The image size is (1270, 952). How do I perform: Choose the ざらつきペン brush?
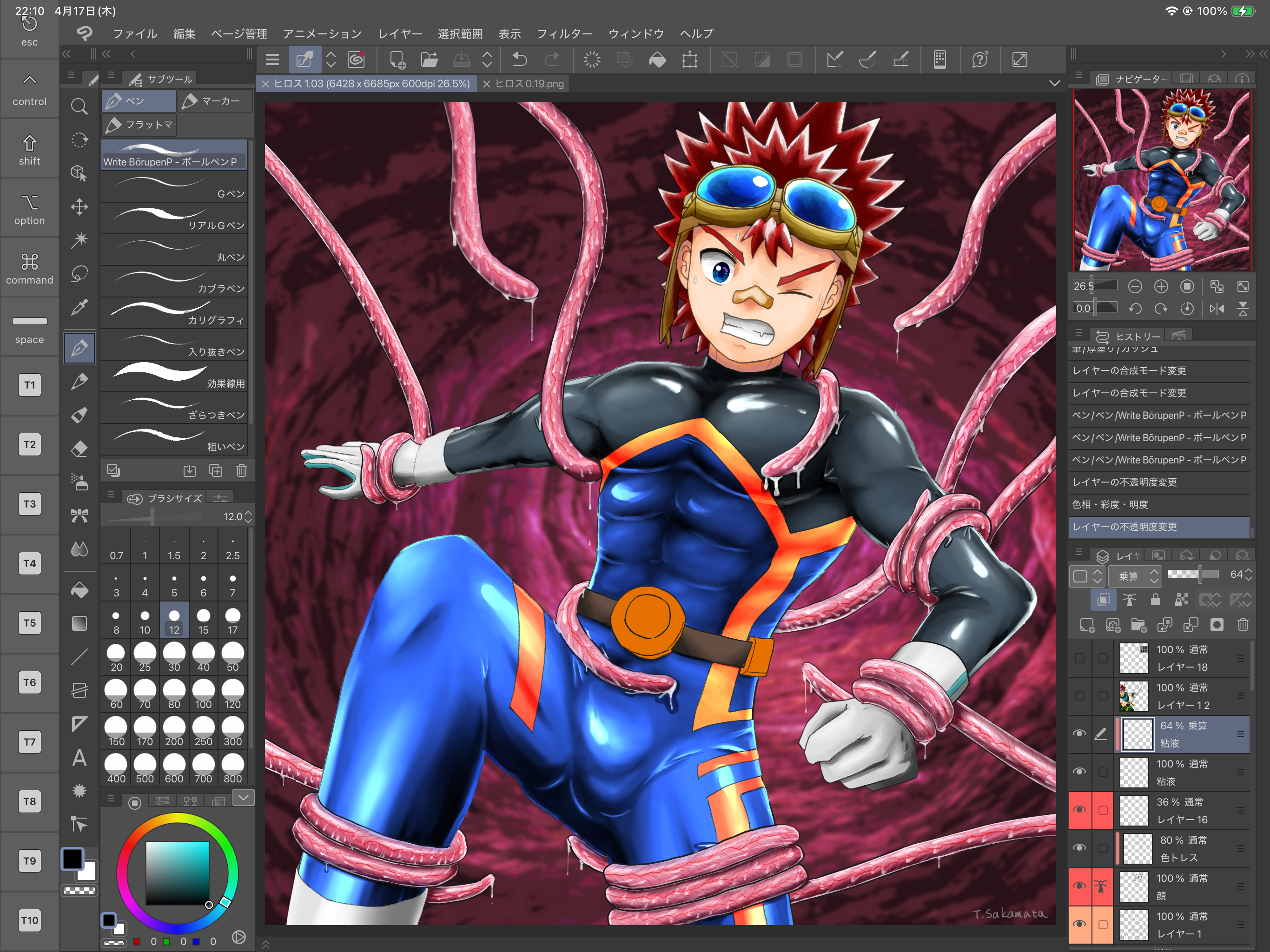tap(174, 407)
